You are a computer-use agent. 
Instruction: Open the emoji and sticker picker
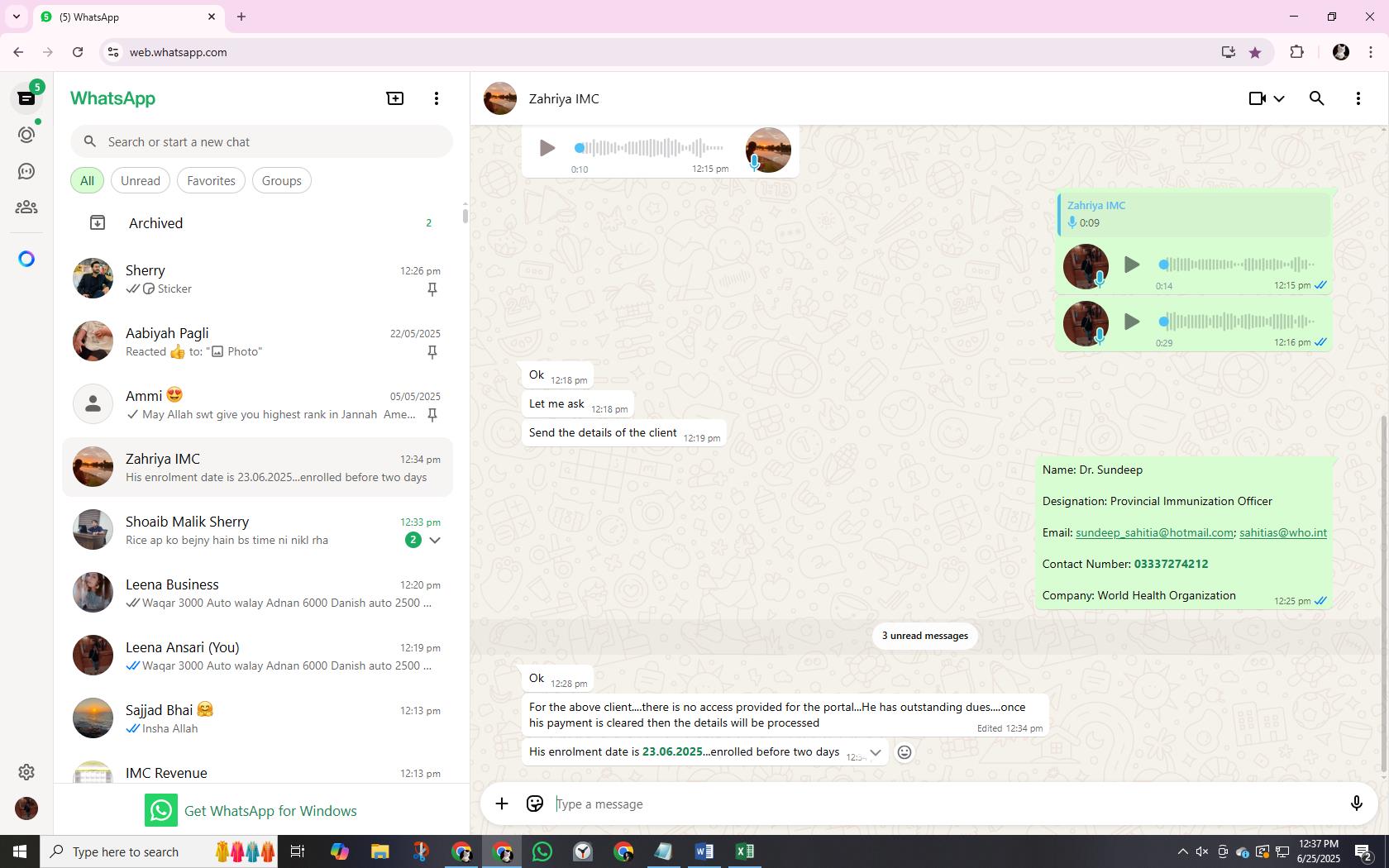[x=535, y=804]
